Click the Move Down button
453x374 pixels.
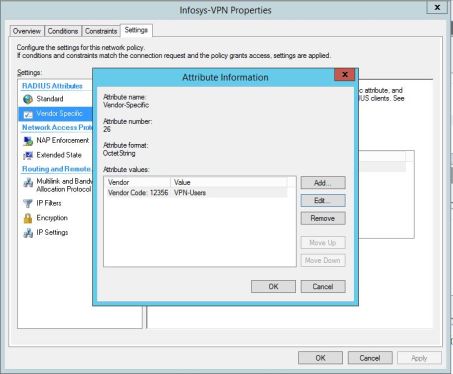[323, 260]
